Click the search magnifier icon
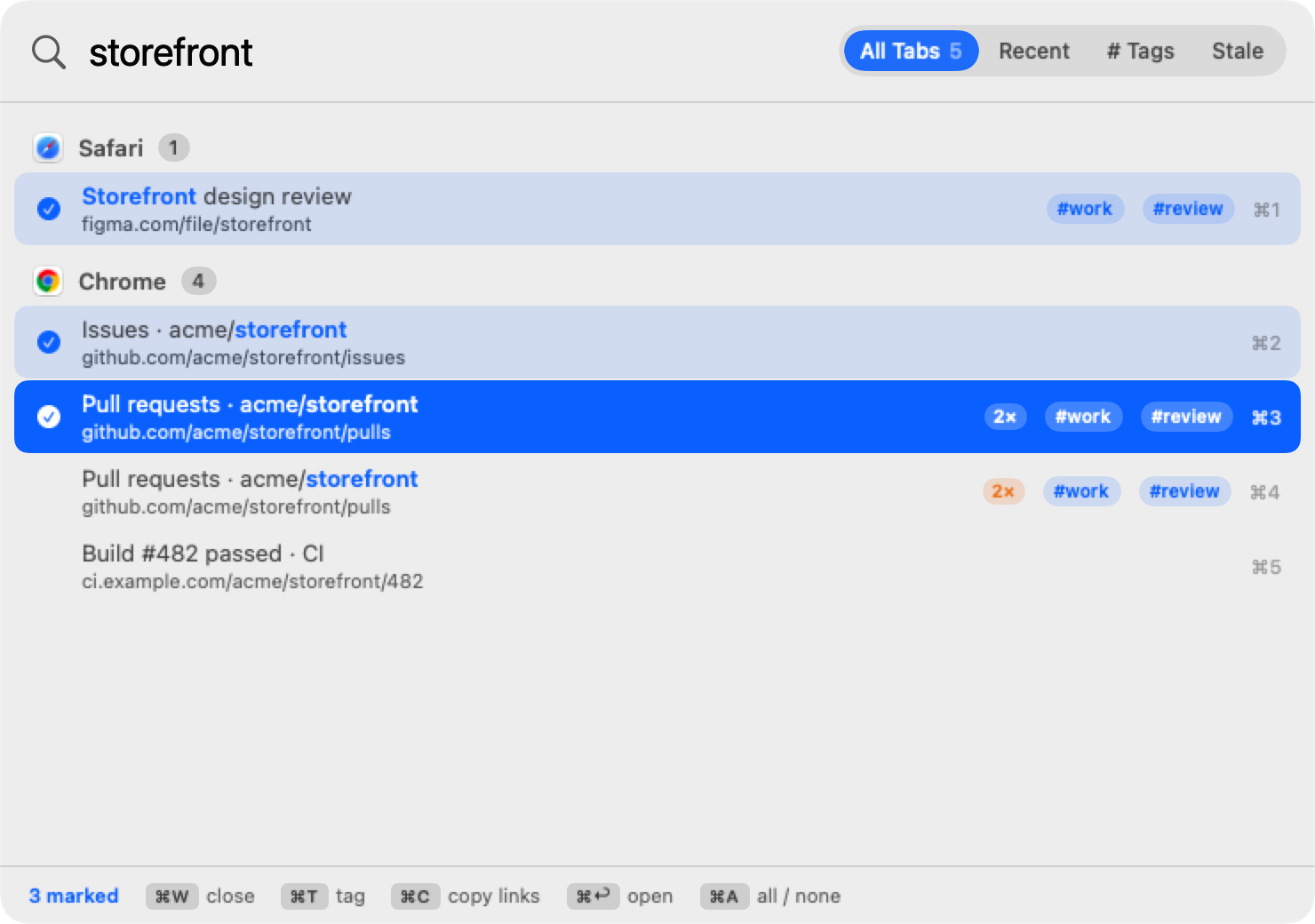Screen dimensions: 1315x924 tap(49, 52)
